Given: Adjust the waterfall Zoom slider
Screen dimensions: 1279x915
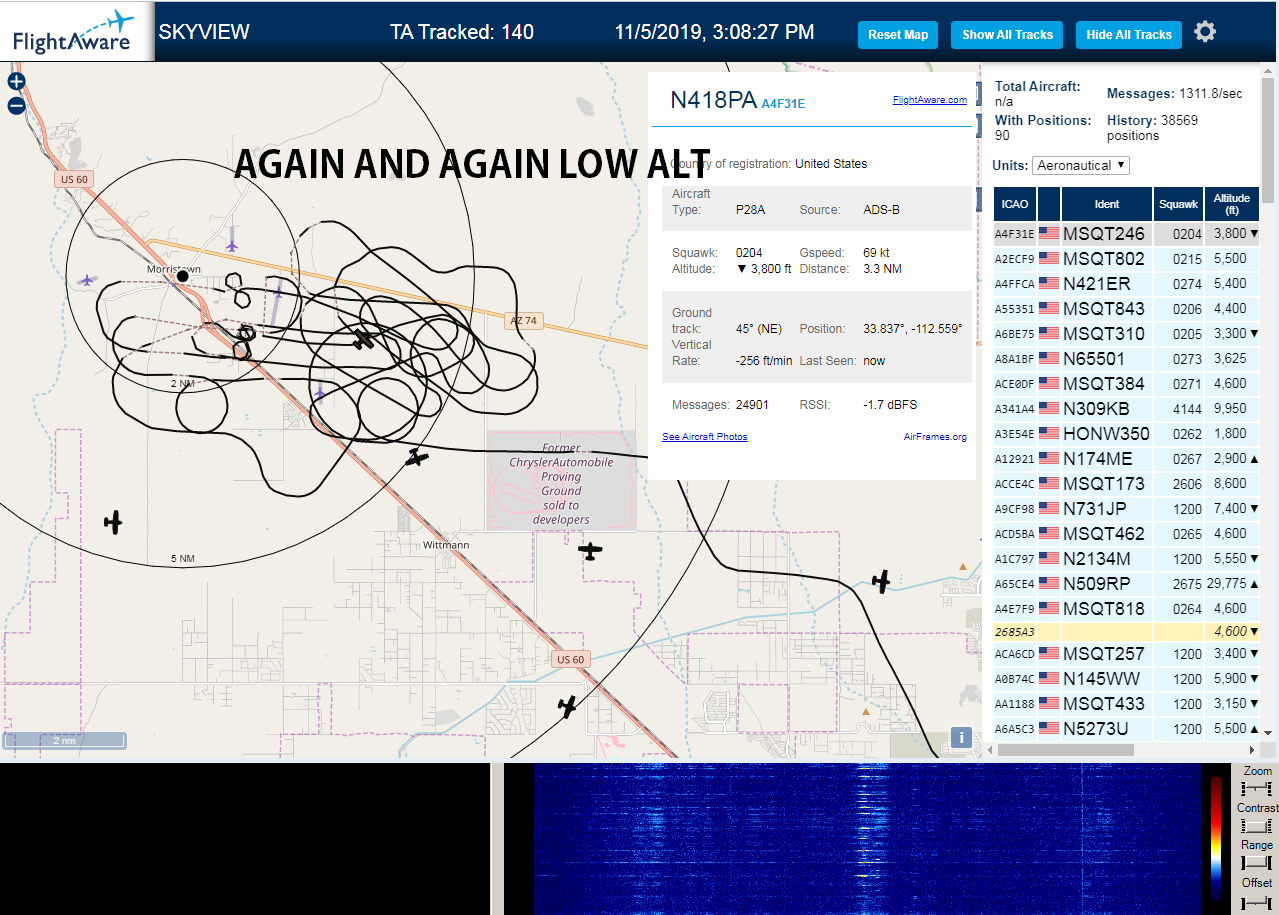Looking at the screenshot, I should (x=1257, y=788).
